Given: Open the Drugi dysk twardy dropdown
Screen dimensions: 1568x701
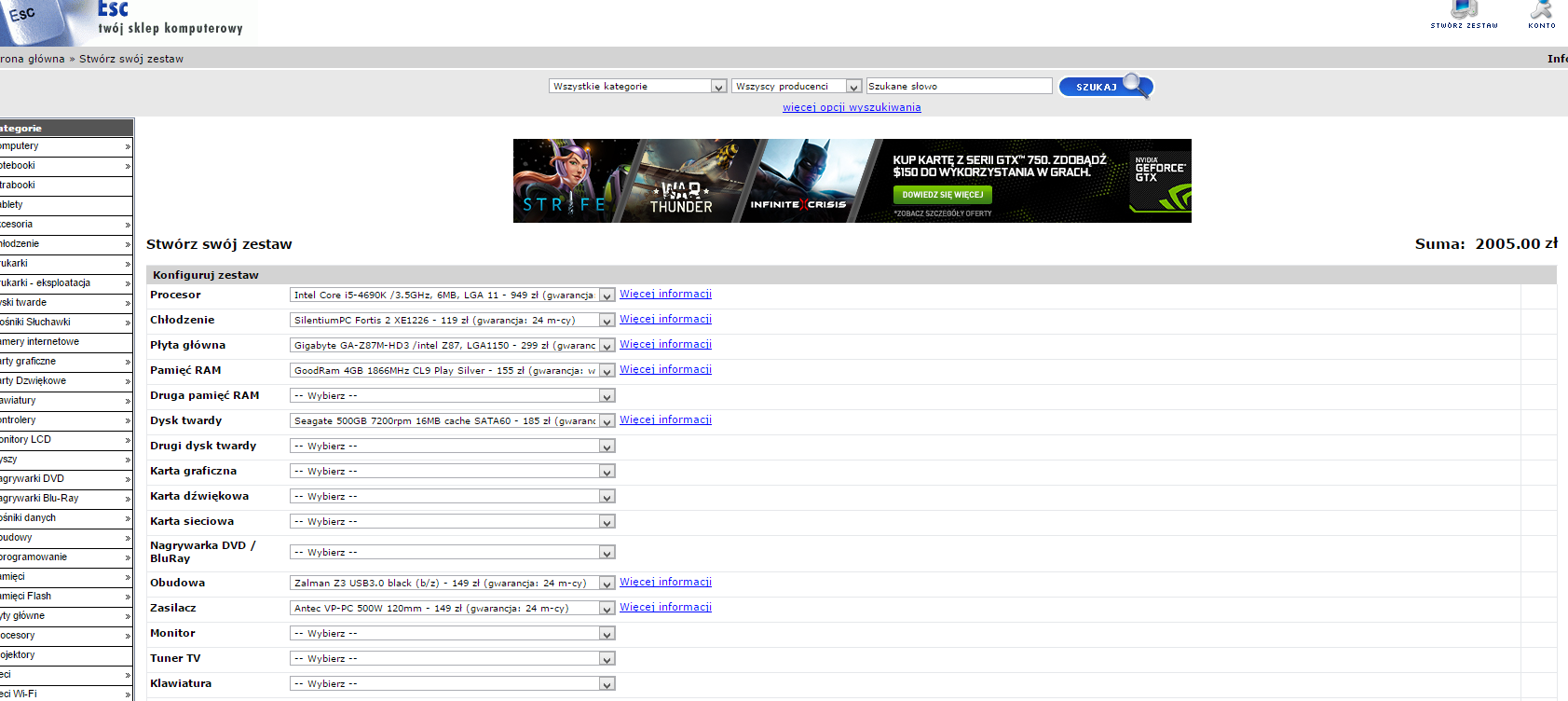Looking at the screenshot, I should point(452,446).
